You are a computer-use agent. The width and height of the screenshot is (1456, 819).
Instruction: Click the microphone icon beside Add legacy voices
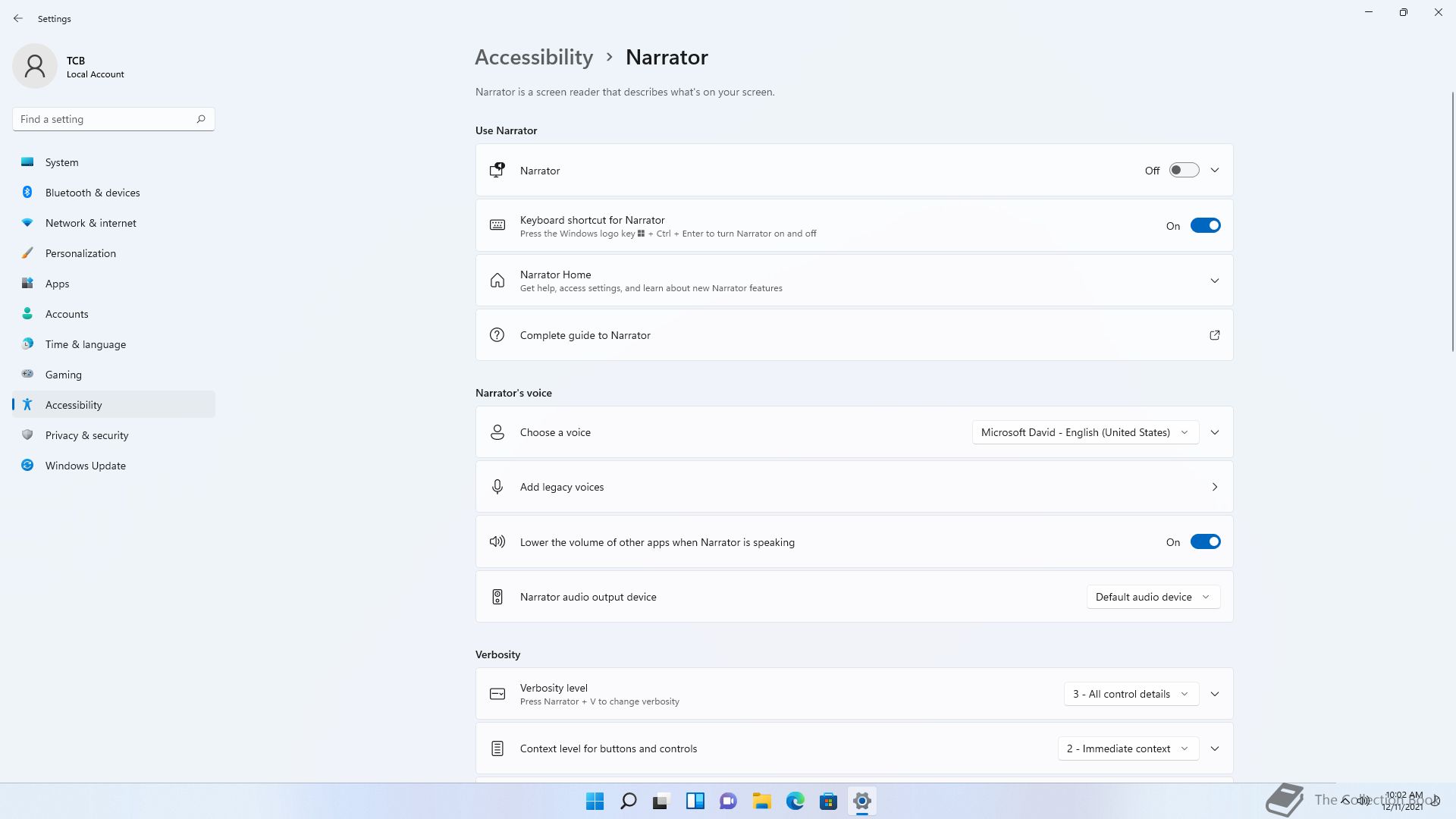point(497,487)
